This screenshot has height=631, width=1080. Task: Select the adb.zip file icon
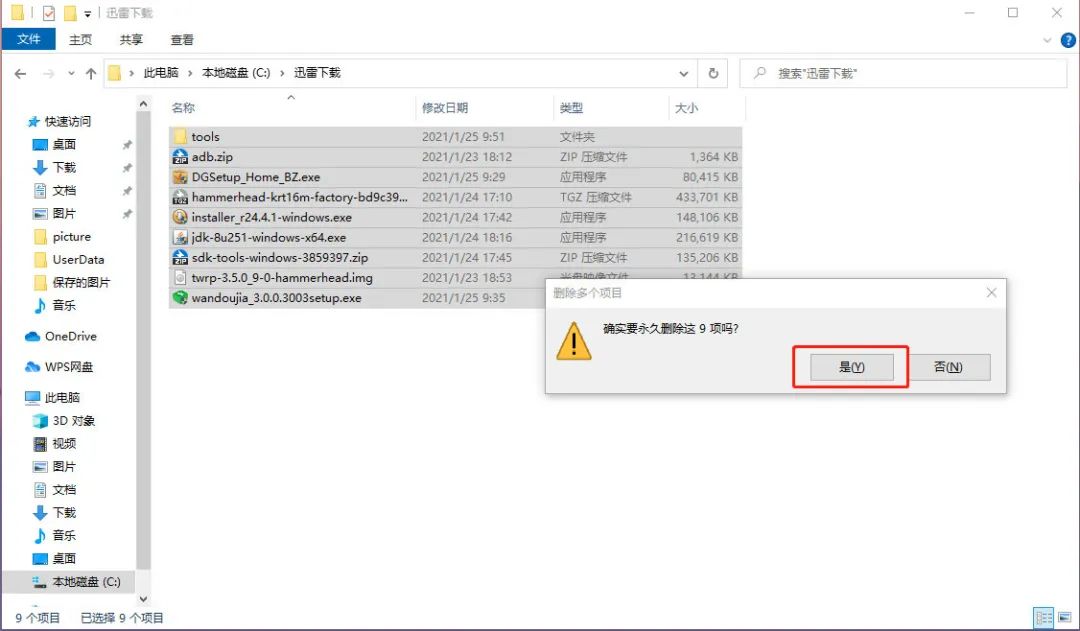coord(180,156)
